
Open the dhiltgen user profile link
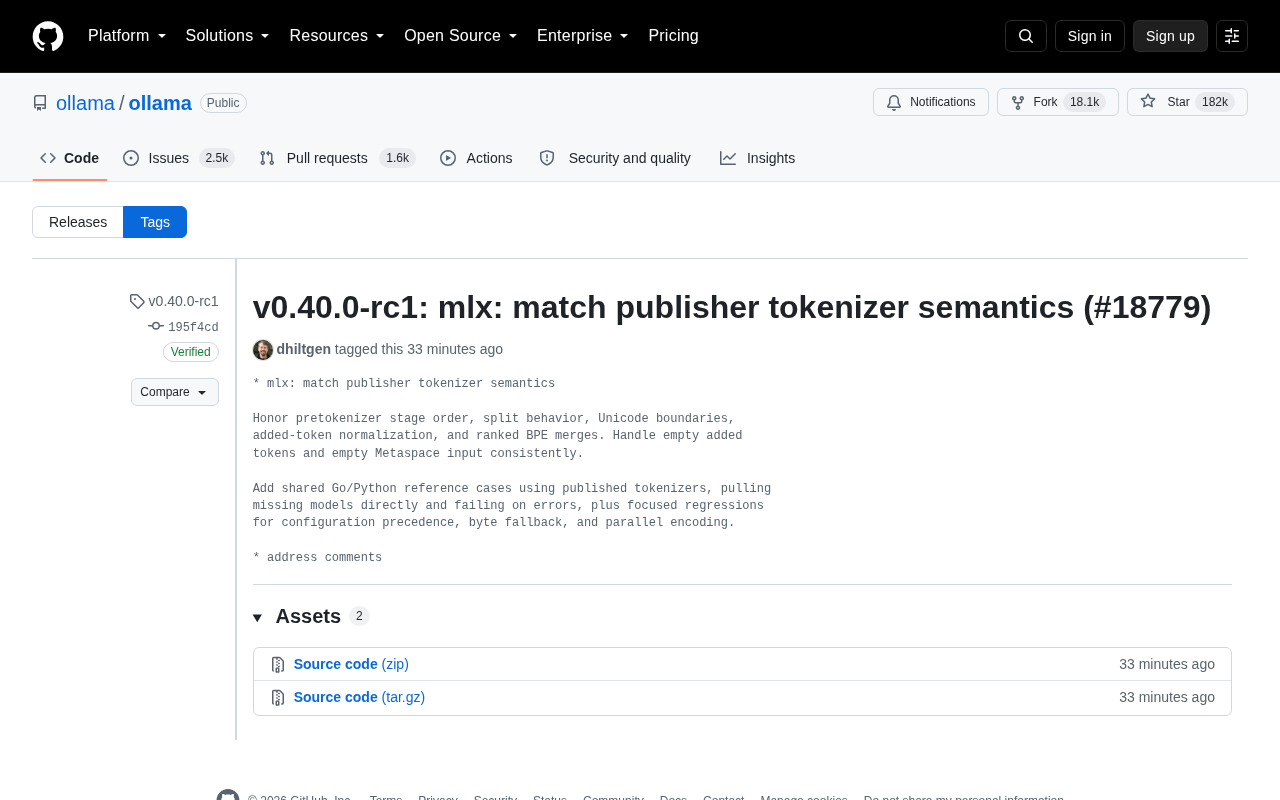tap(304, 349)
